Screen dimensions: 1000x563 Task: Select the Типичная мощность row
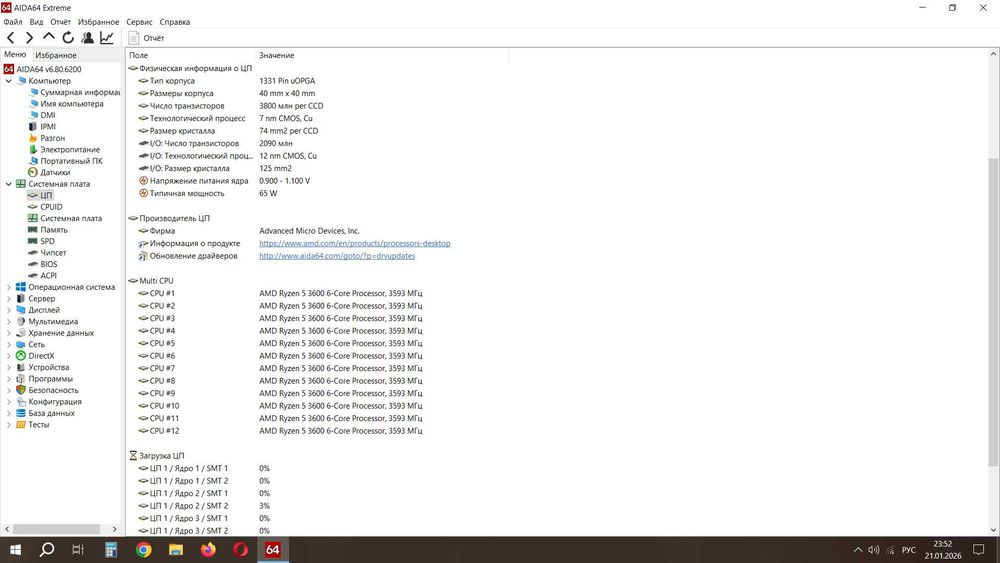point(208,193)
